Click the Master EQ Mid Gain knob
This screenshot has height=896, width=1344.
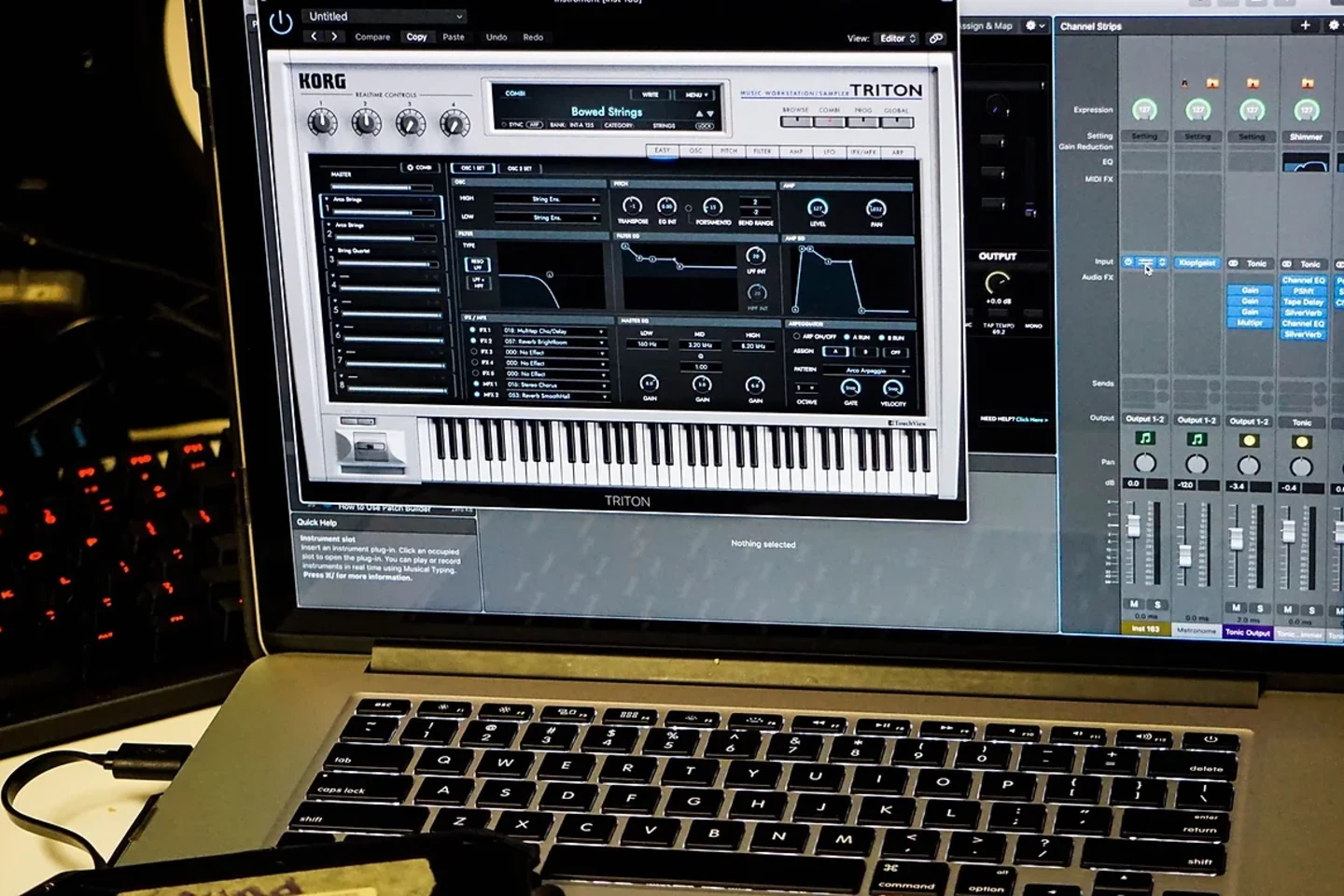point(702,384)
